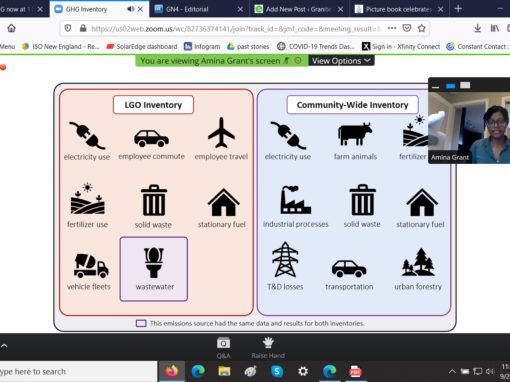Click the Firefox home icon
510x382 pixels.
pos(12,28)
